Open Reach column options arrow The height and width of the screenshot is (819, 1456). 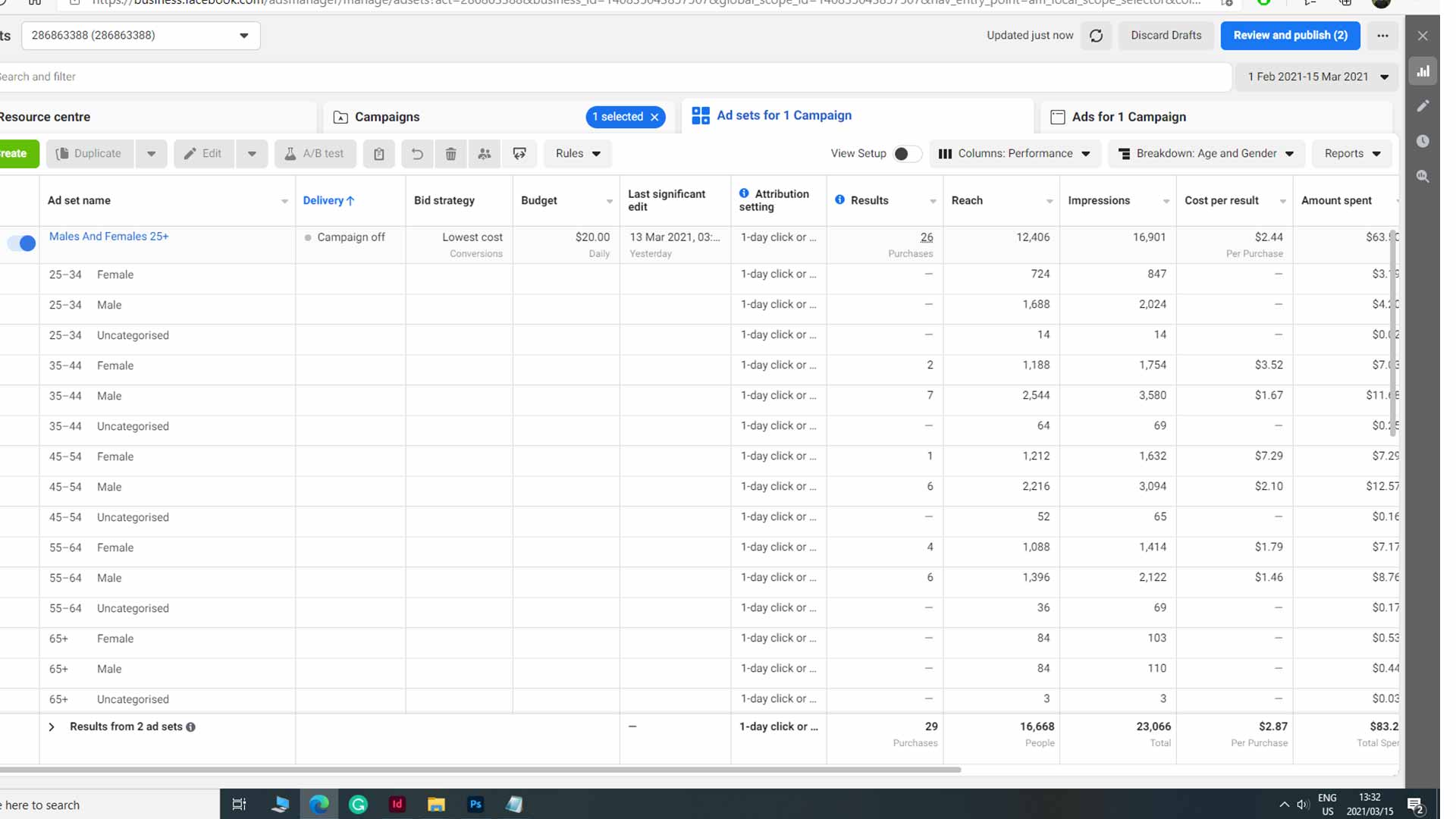pyautogui.click(x=1049, y=202)
